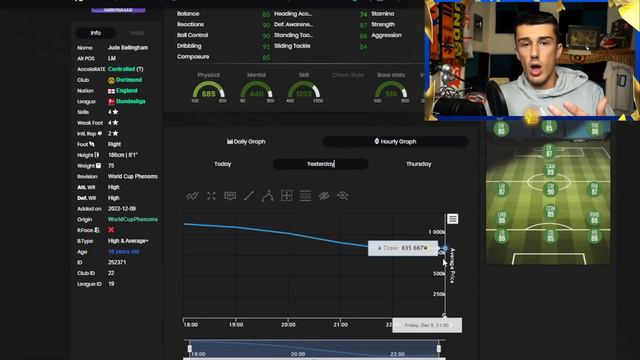This screenshot has height=360, width=640.
Task: Click the 'Aggression' stat label
Action: [x=386, y=35]
